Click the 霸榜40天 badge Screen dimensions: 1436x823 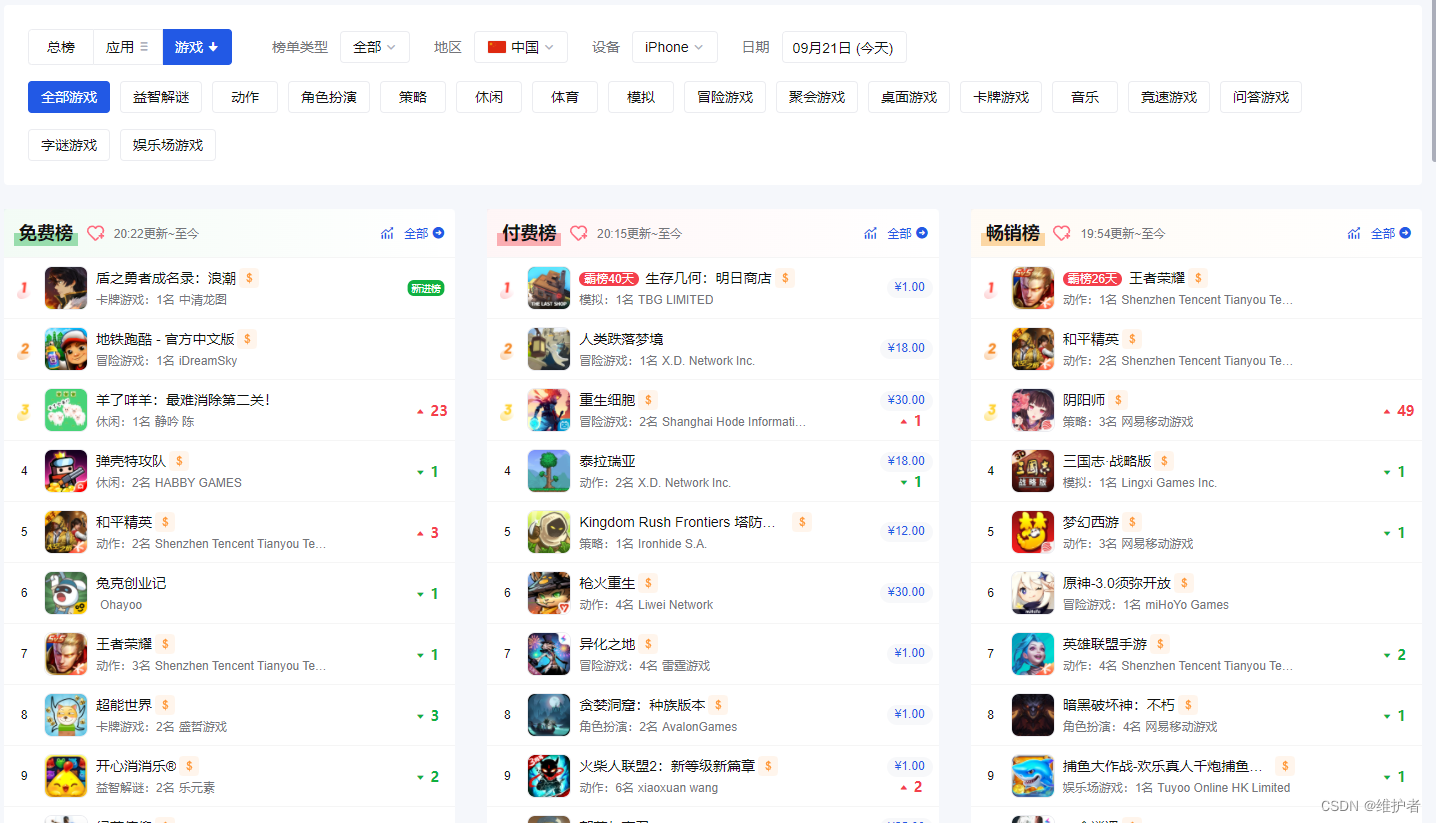(x=609, y=279)
